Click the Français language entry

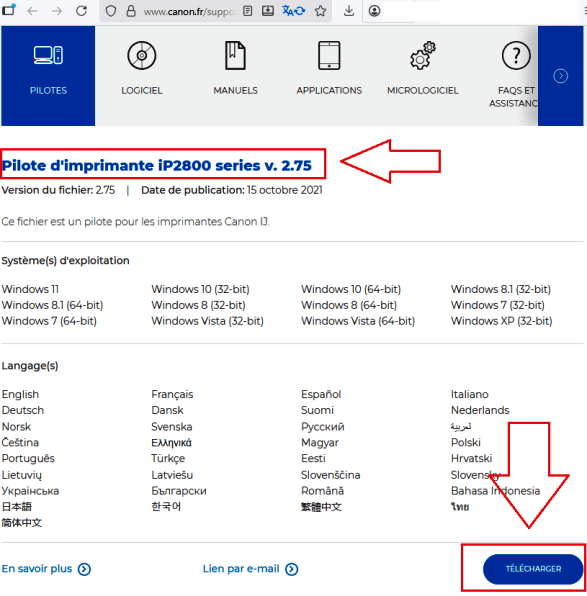tap(172, 395)
